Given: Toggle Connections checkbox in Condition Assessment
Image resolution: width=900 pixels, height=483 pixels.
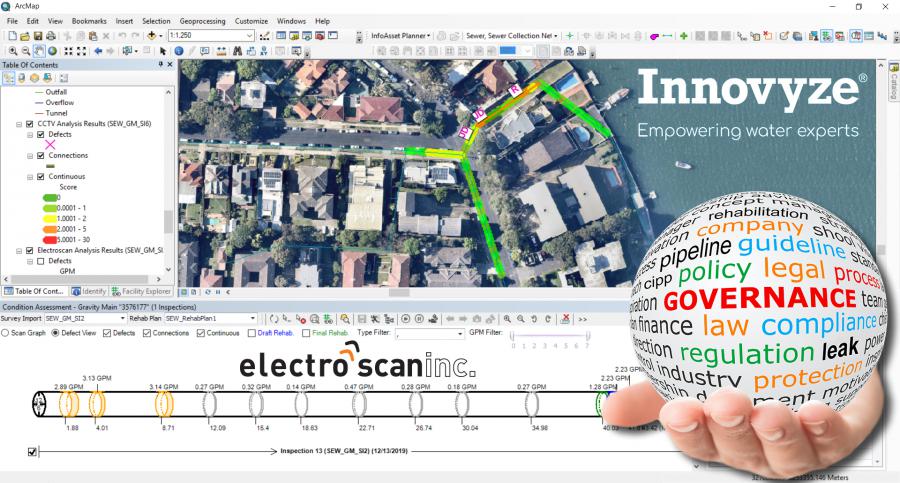Looking at the screenshot, I should click(147, 333).
